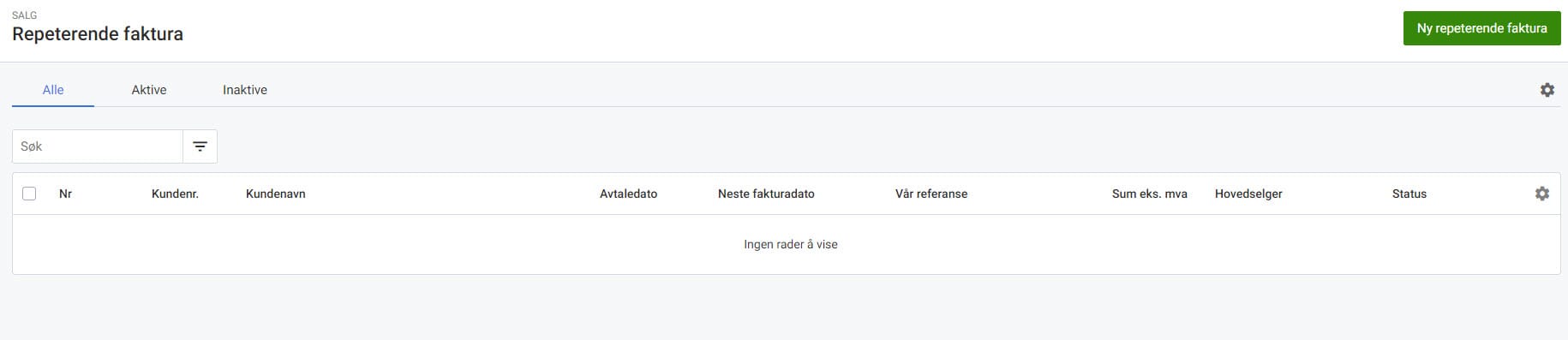Sort by the Kundenr. column header
The image size is (1568, 340).
pos(175,194)
